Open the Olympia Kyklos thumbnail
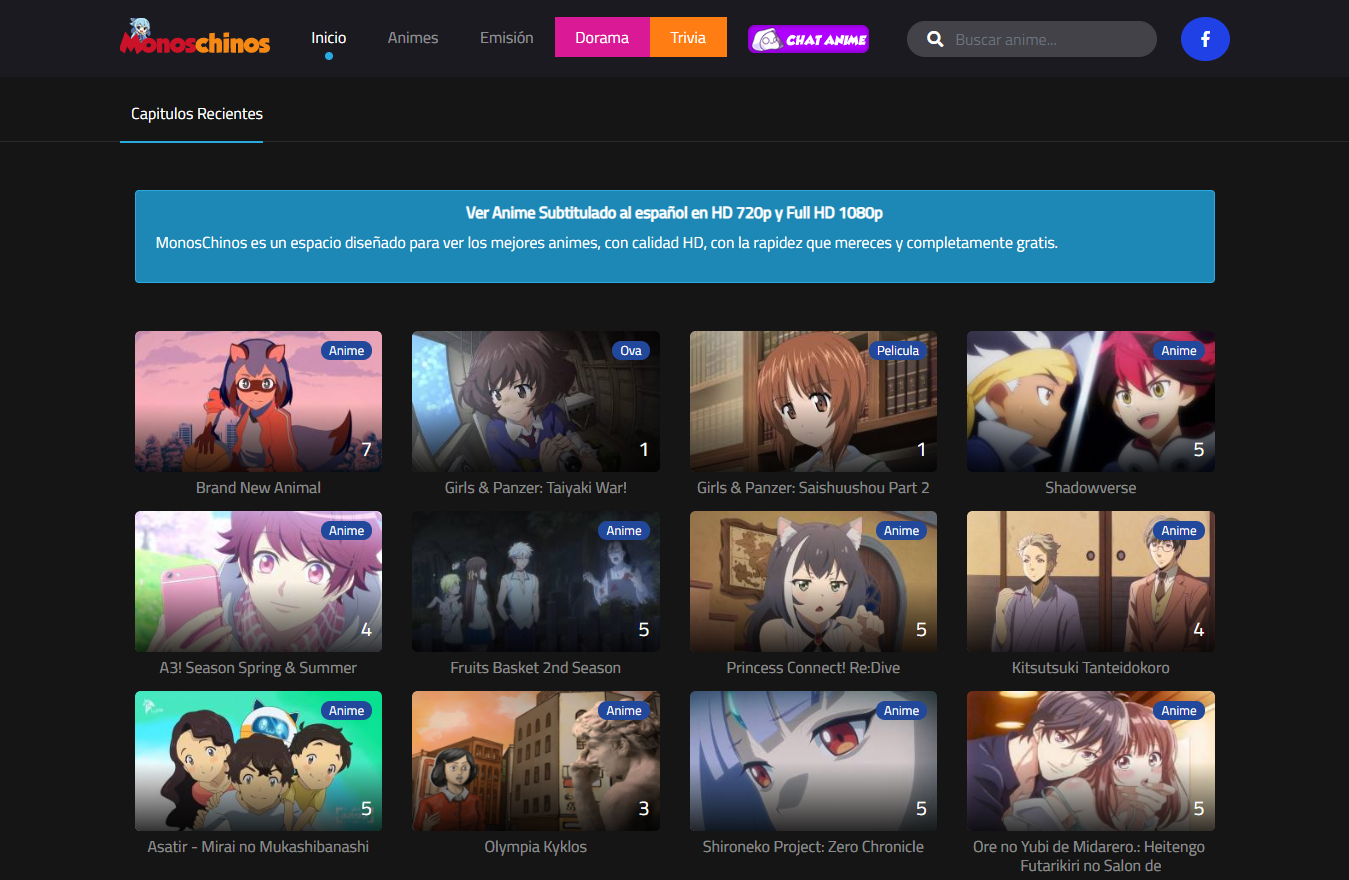Viewport: 1349px width, 880px height. [x=536, y=761]
